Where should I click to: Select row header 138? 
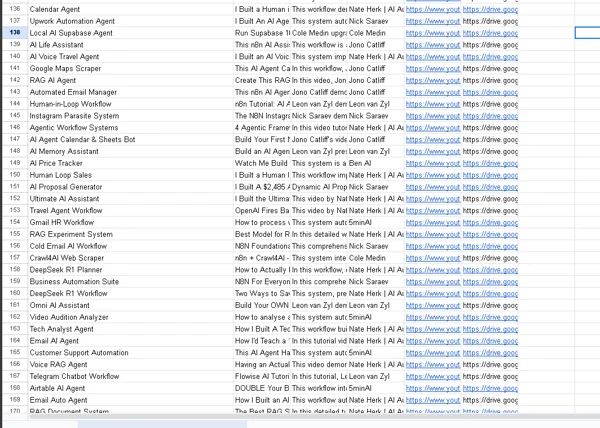[x=15, y=33]
